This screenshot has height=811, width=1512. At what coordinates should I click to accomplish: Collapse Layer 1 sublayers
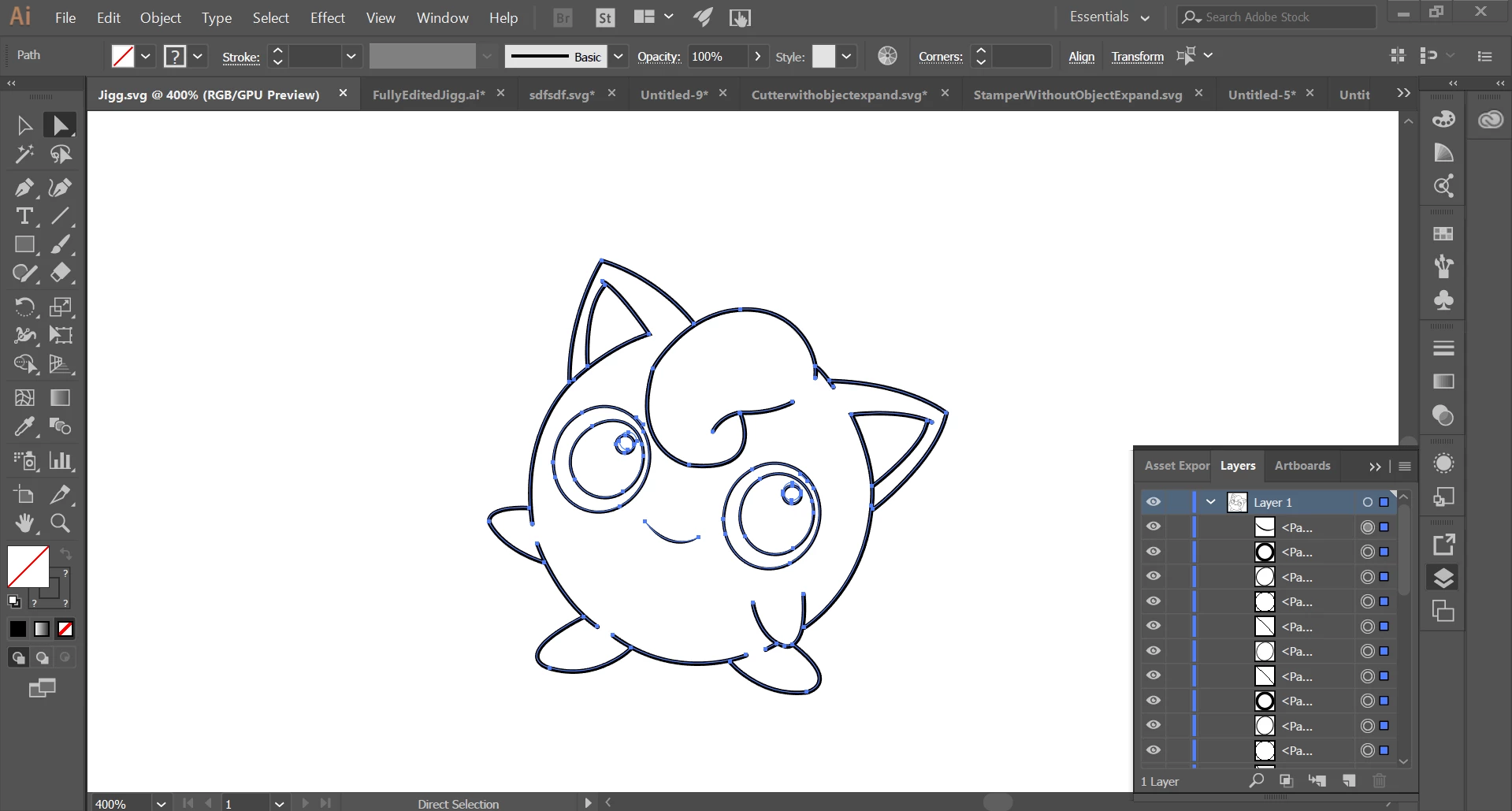tap(1211, 502)
